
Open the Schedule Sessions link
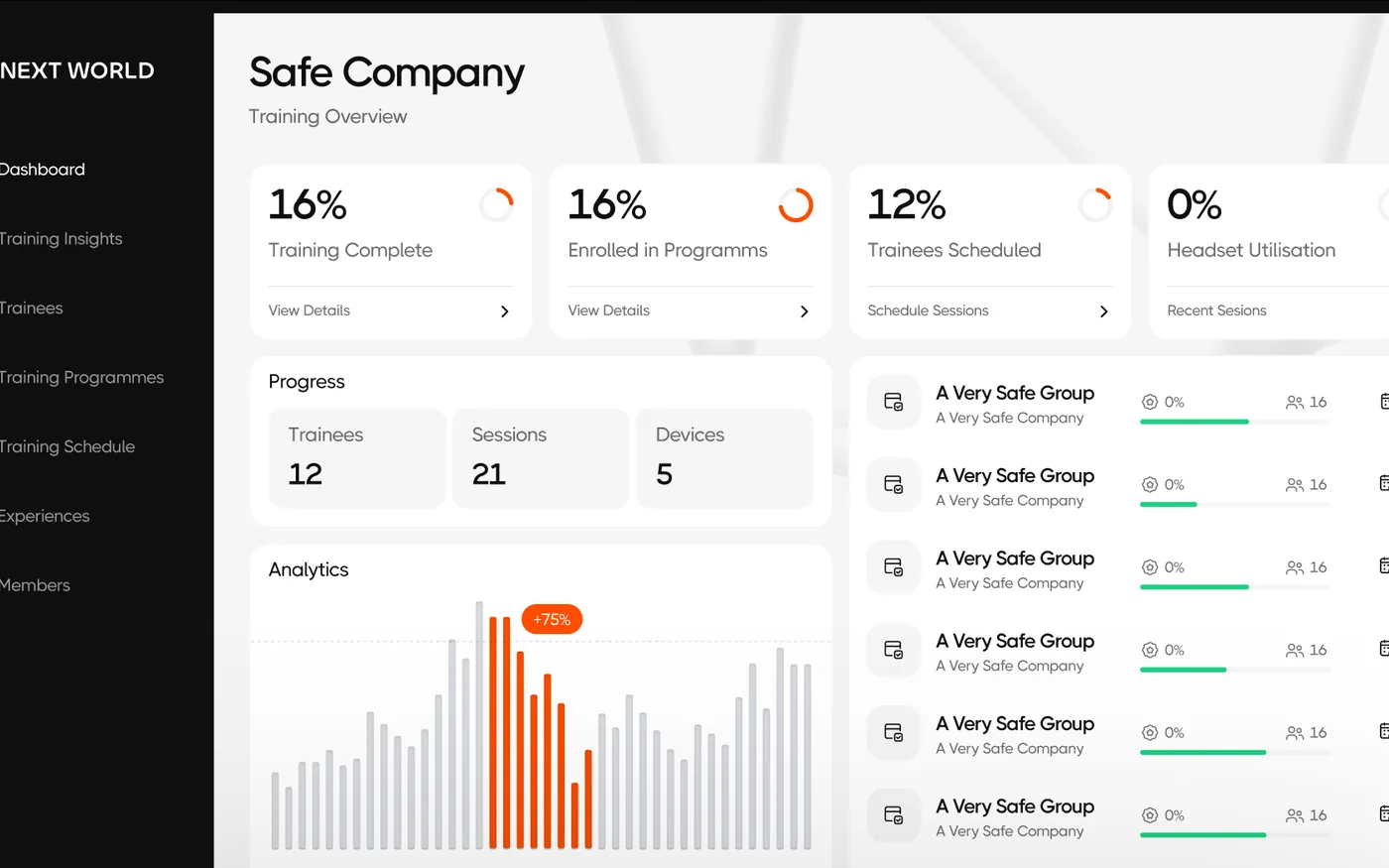pos(929,310)
